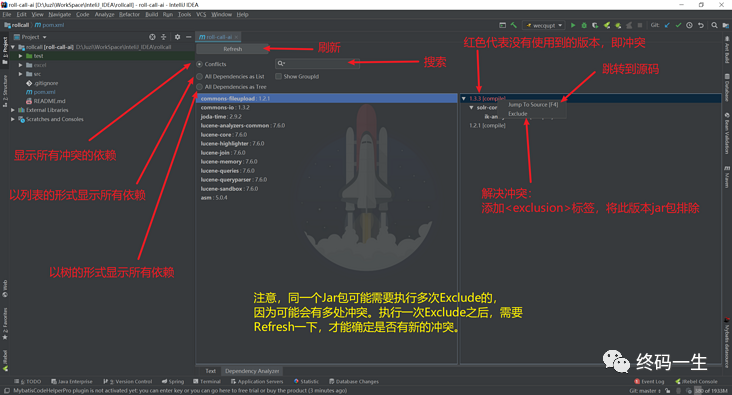
Task: Open the TODO tool window button
Action: 28,381
